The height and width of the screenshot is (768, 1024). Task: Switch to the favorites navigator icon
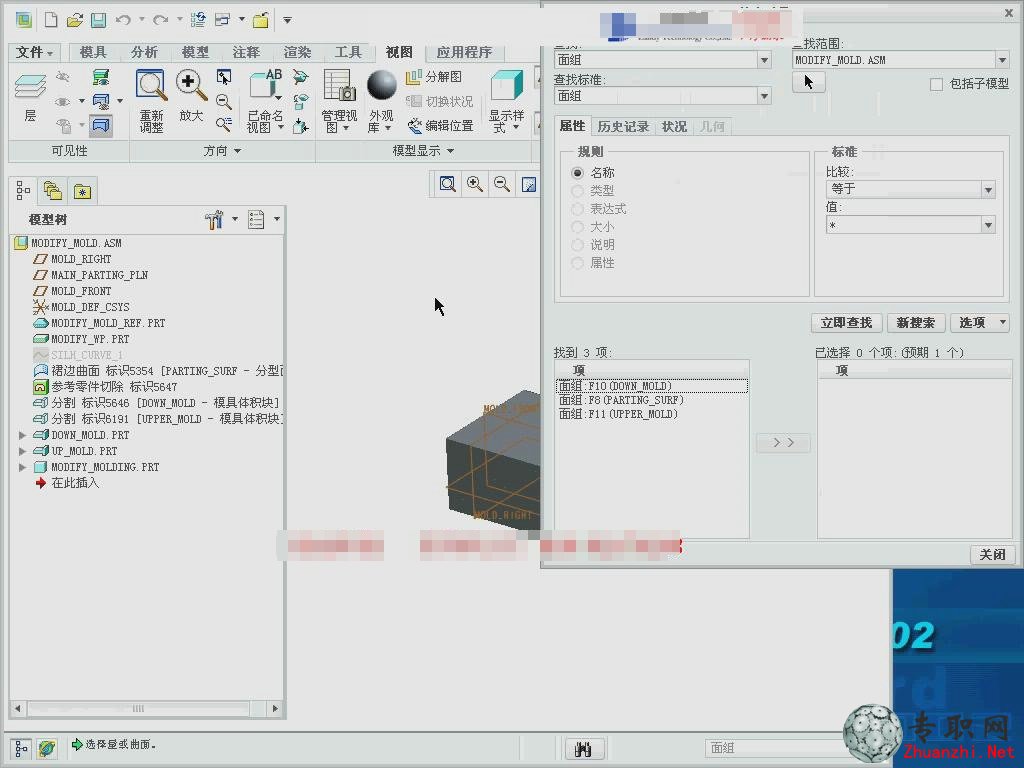point(82,191)
